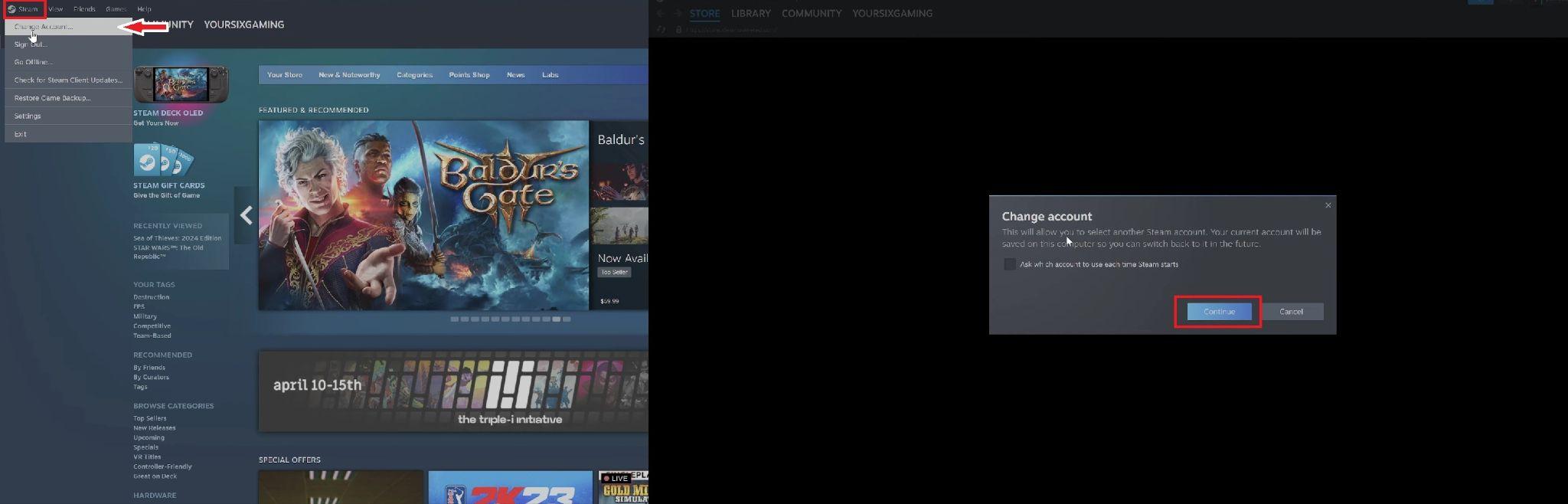Open STEAM GIFT CARDS Give the Gift of Game link
The height and width of the screenshot is (504, 1568).
169,190
